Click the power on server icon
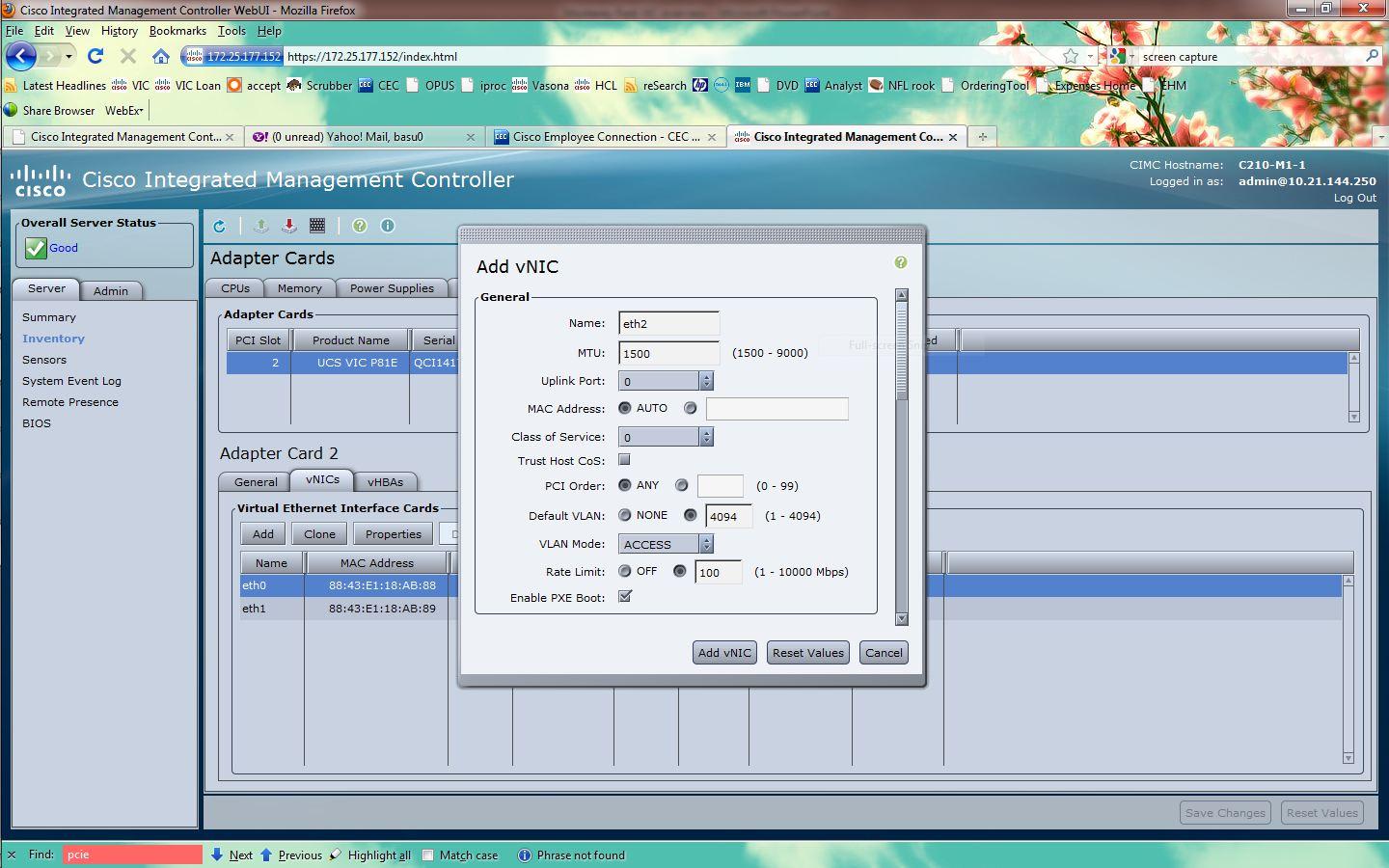This screenshot has height=868, width=1389. (x=260, y=226)
